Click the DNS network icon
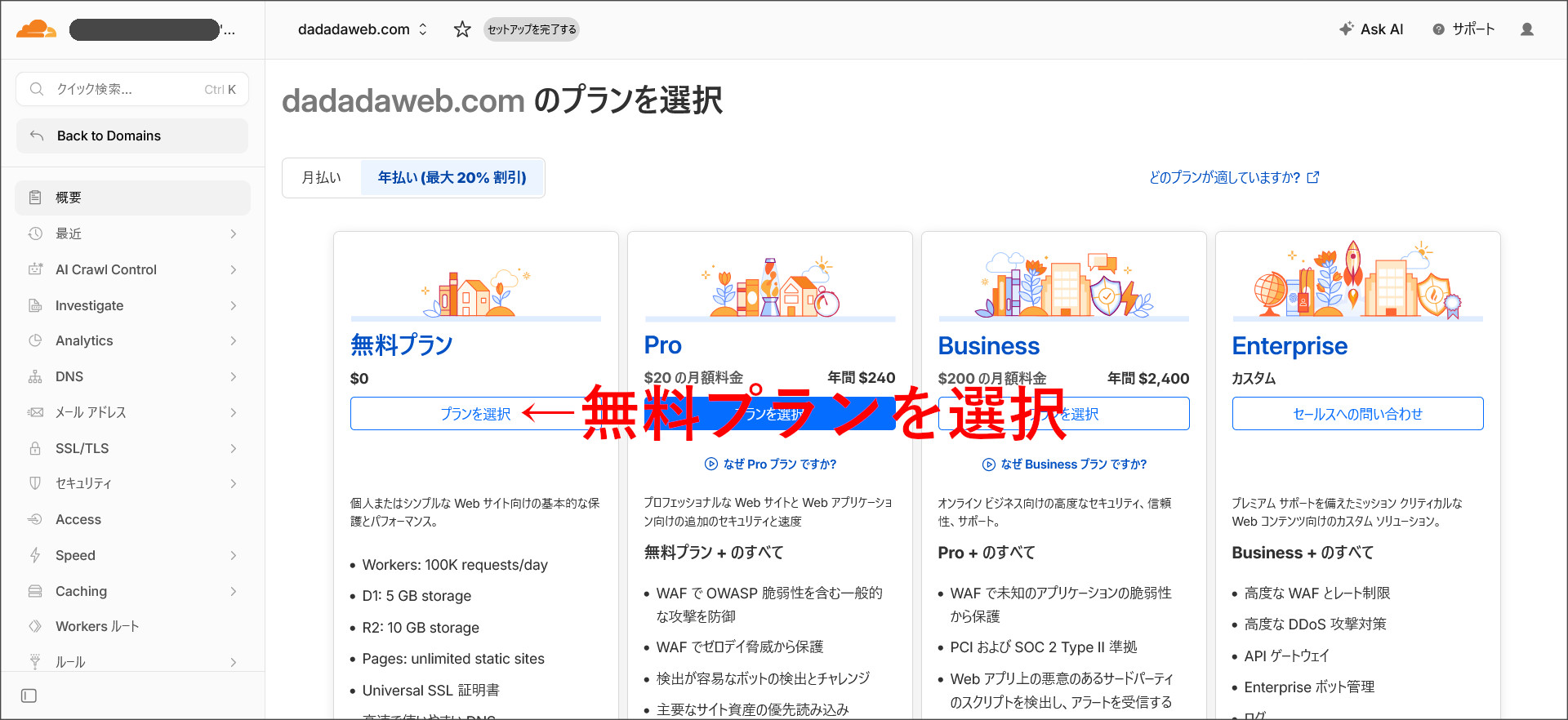 point(35,376)
